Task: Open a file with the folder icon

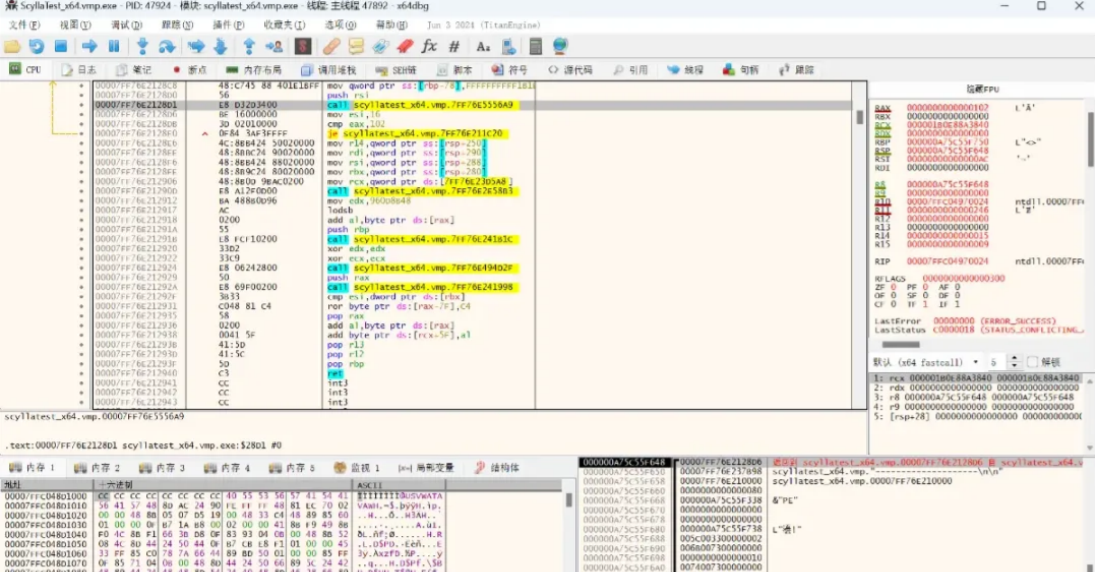Action: pos(12,47)
